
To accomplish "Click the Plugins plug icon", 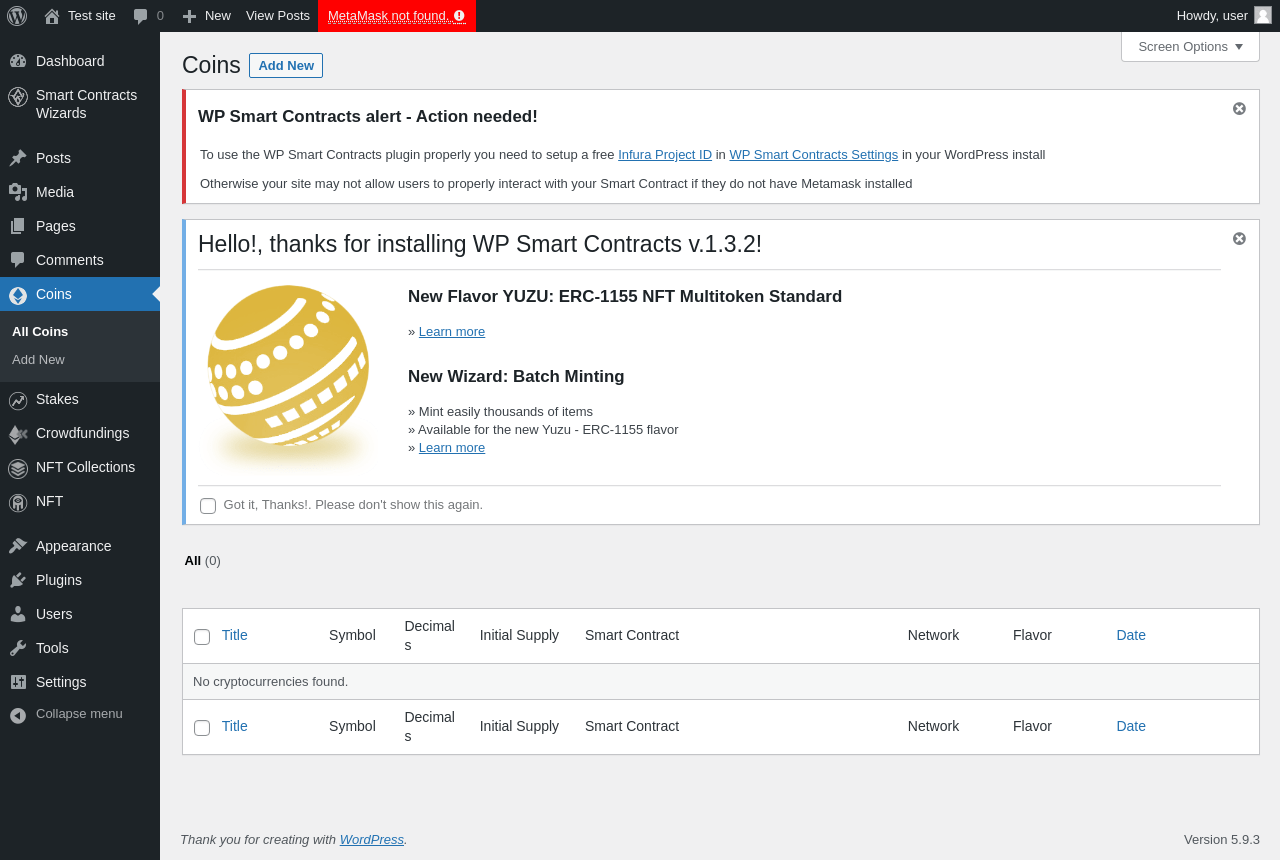I will point(18,580).
